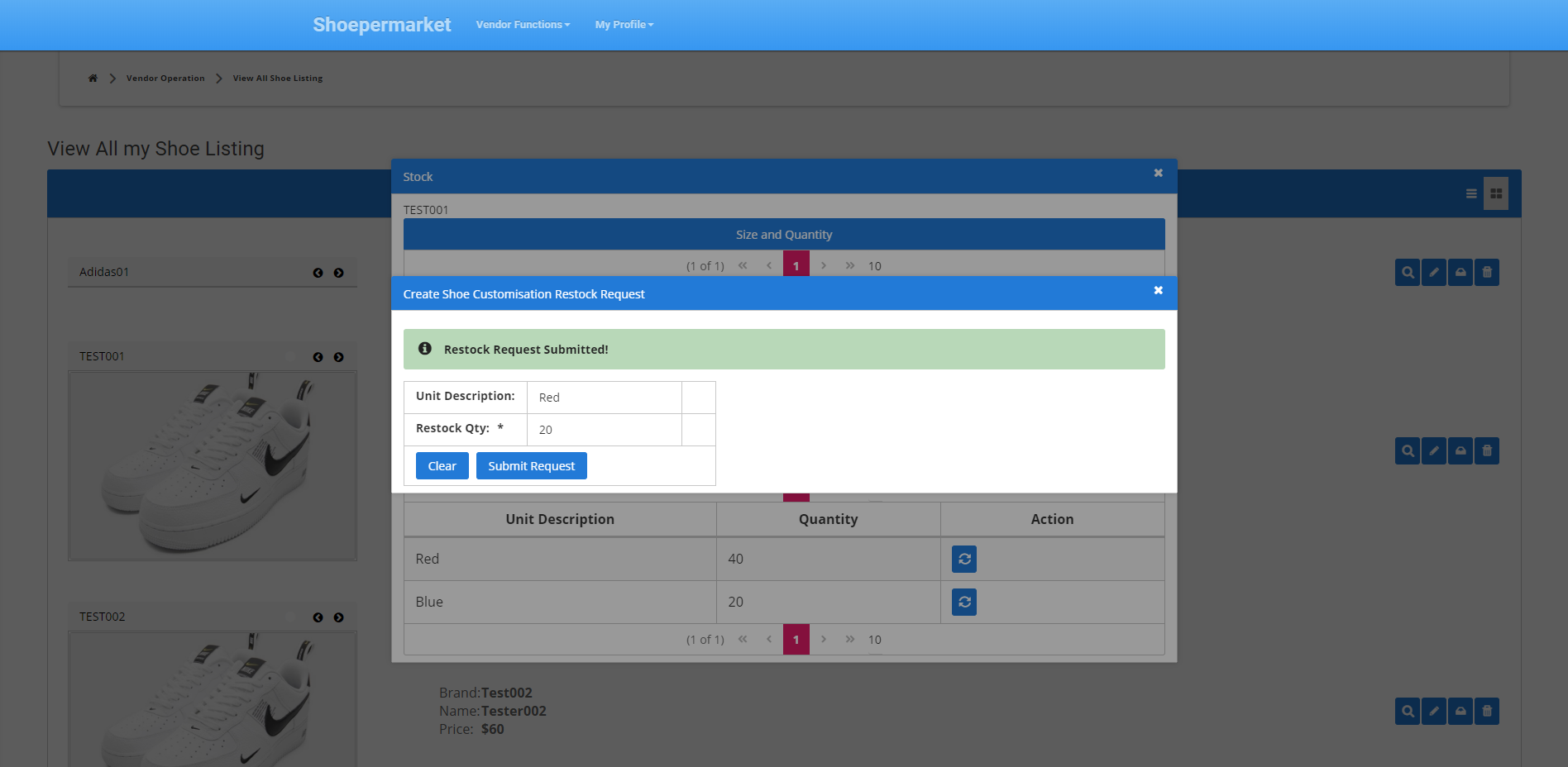Image resolution: width=1568 pixels, height=767 pixels.
Task: Go to last page in bottom paginator
Action: click(849, 639)
